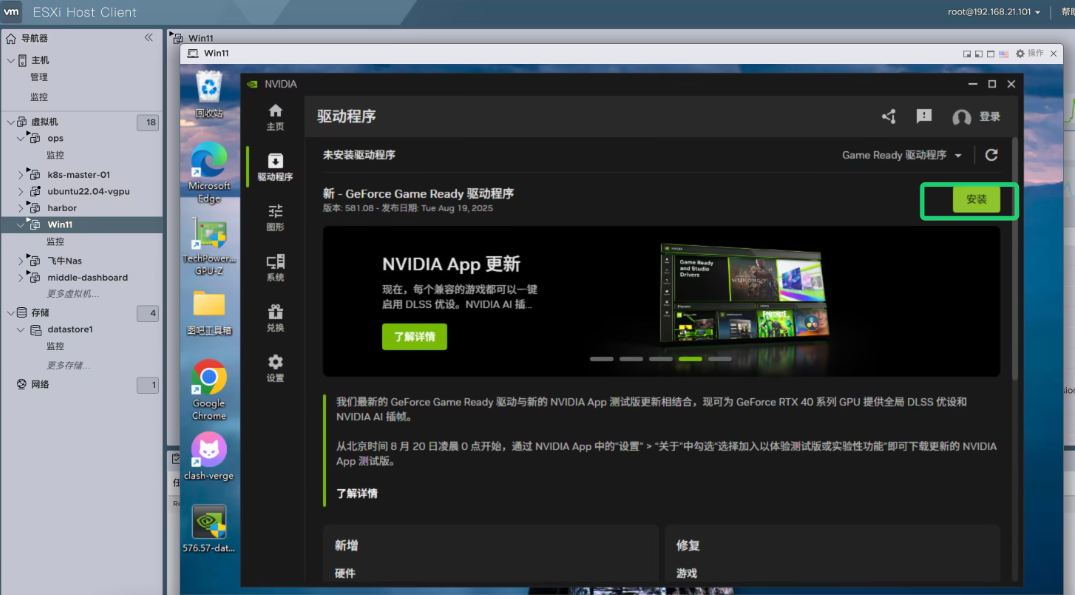Select the clash-verge desktop shortcut
Screen dimensions: 1075x595
(x=209, y=456)
